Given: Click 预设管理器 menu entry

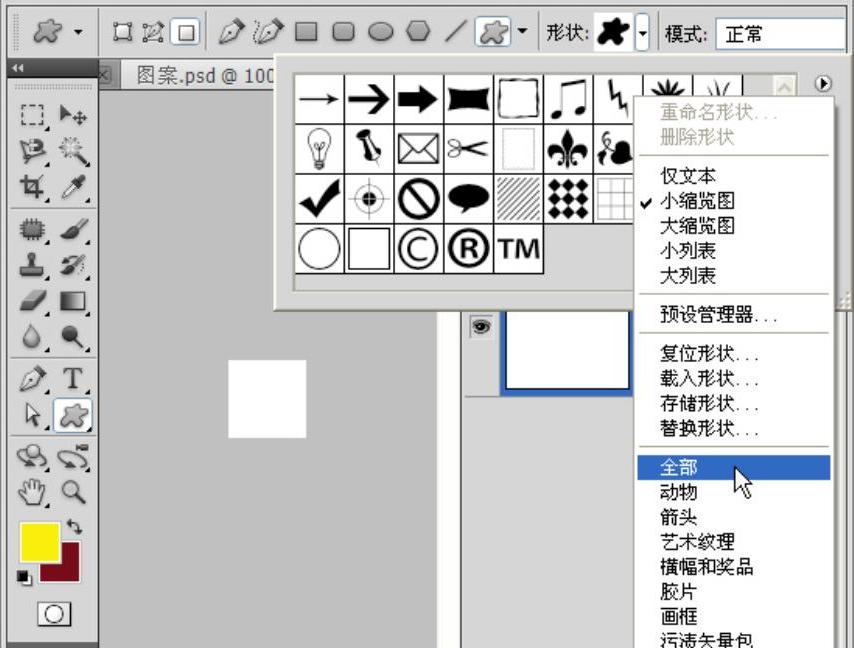Looking at the screenshot, I should [718, 315].
